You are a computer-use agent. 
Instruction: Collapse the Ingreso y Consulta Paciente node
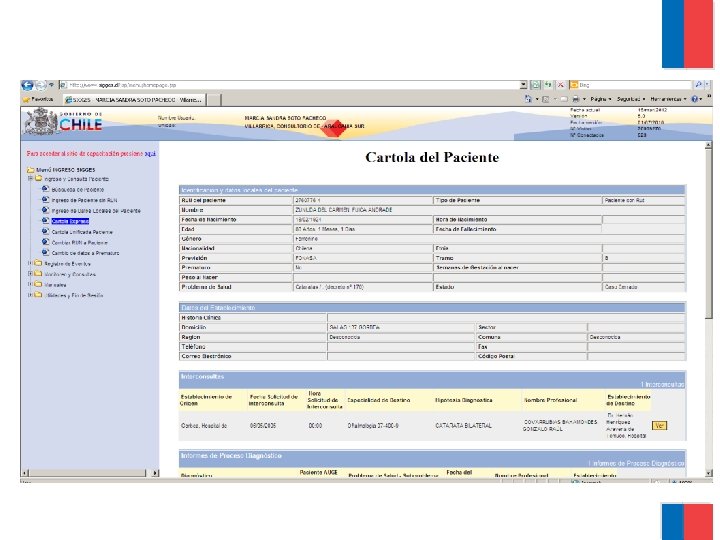(30, 179)
